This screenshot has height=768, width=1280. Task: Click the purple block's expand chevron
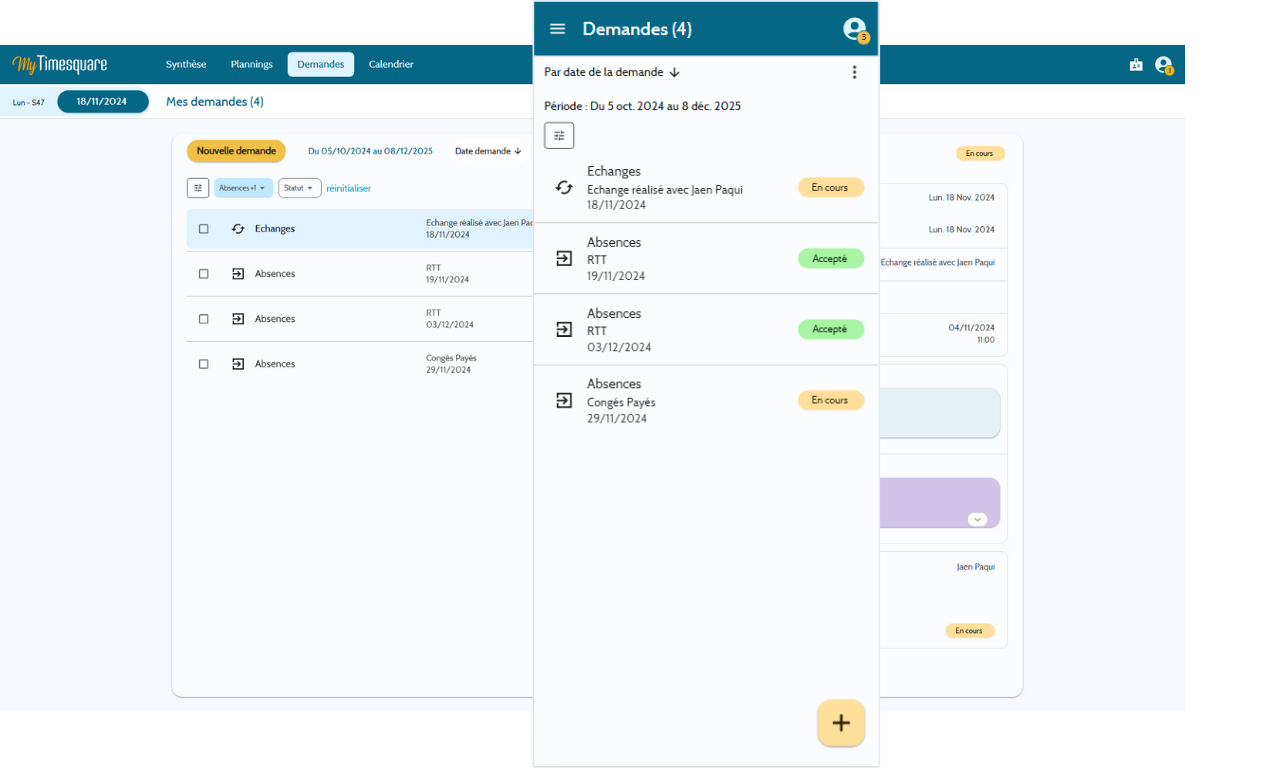coord(978,519)
